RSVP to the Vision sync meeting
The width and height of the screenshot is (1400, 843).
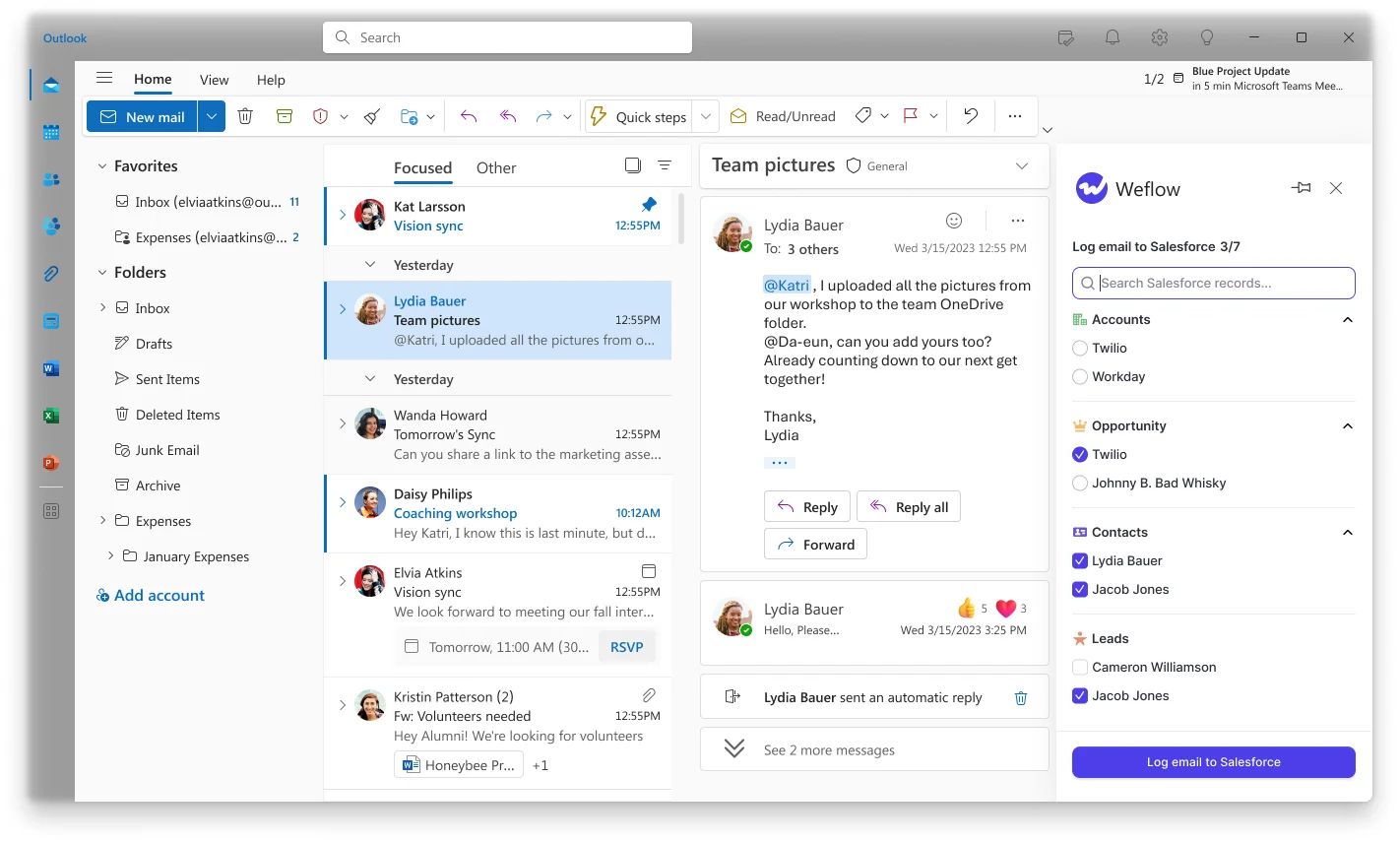tap(626, 647)
